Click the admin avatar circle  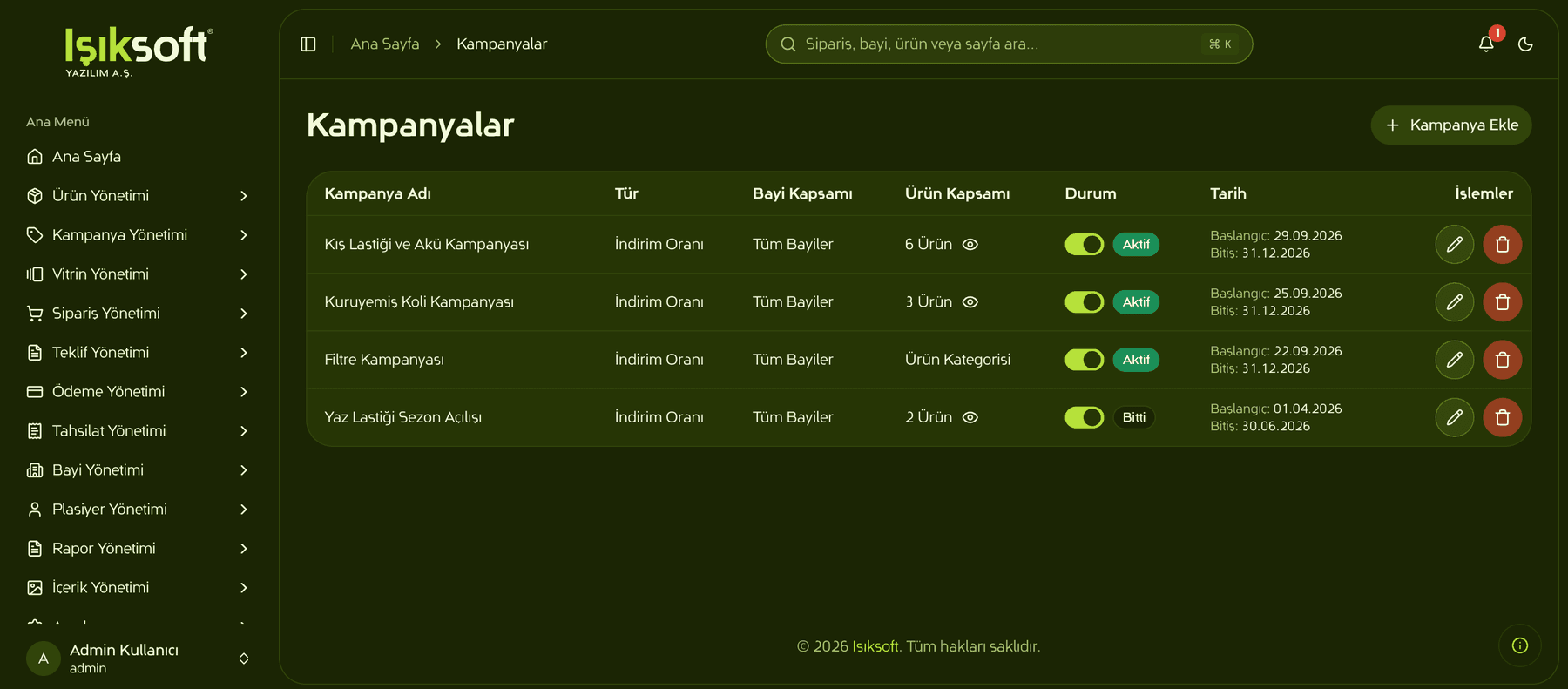pos(44,659)
